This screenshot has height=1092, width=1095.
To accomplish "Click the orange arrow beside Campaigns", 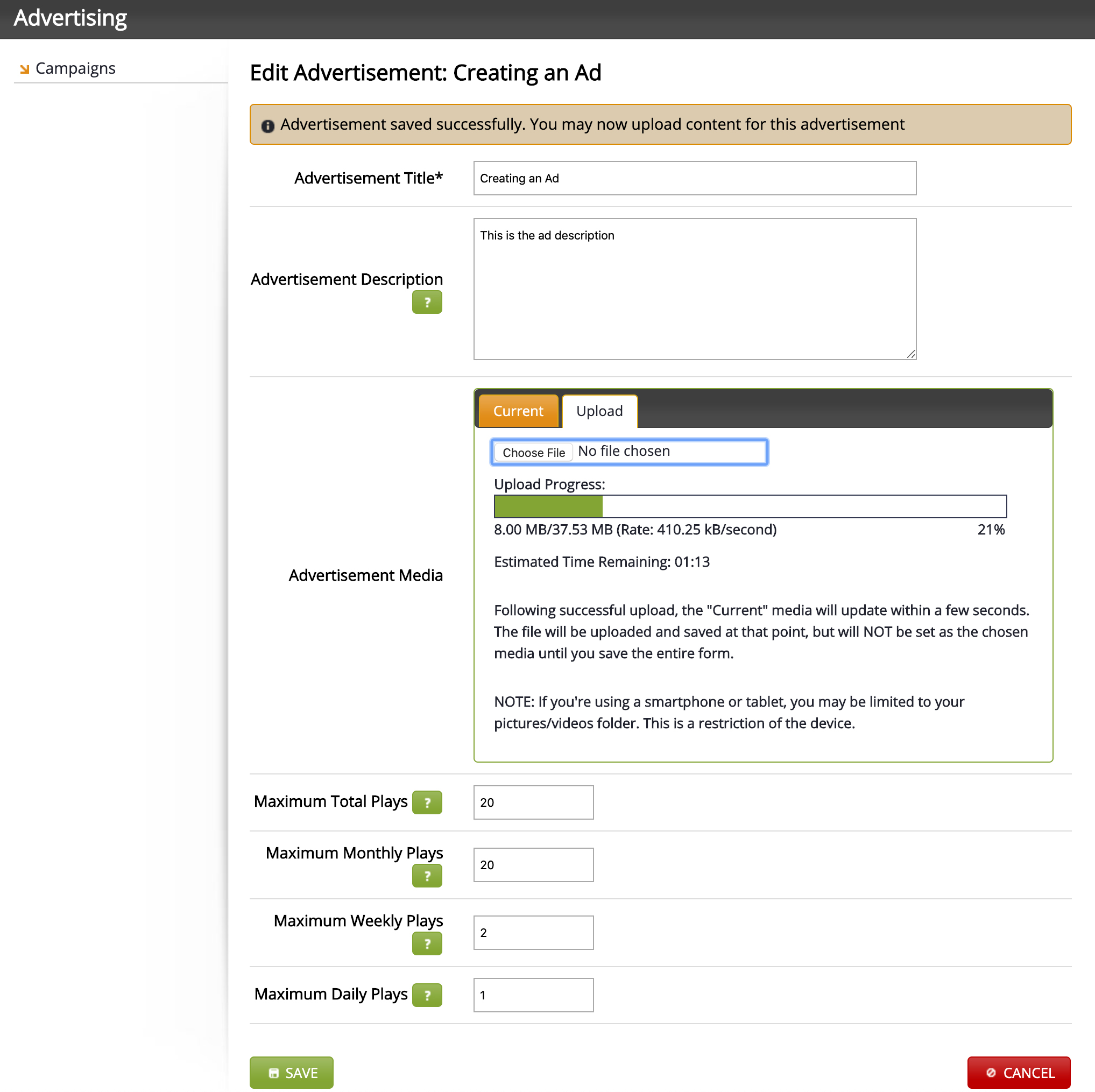I will 24,69.
